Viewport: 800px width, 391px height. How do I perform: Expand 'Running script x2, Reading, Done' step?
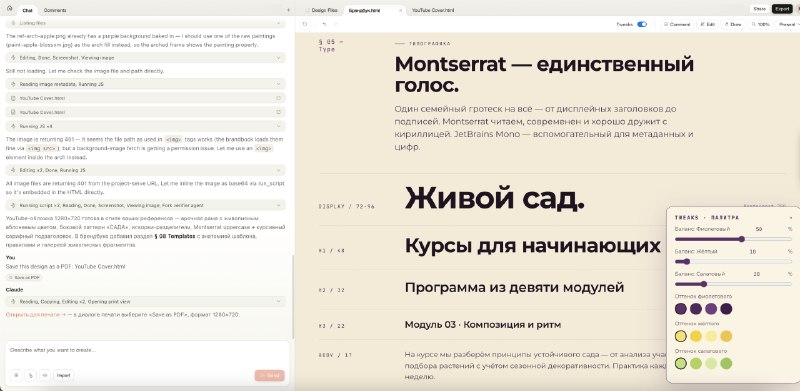tap(145, 205)
